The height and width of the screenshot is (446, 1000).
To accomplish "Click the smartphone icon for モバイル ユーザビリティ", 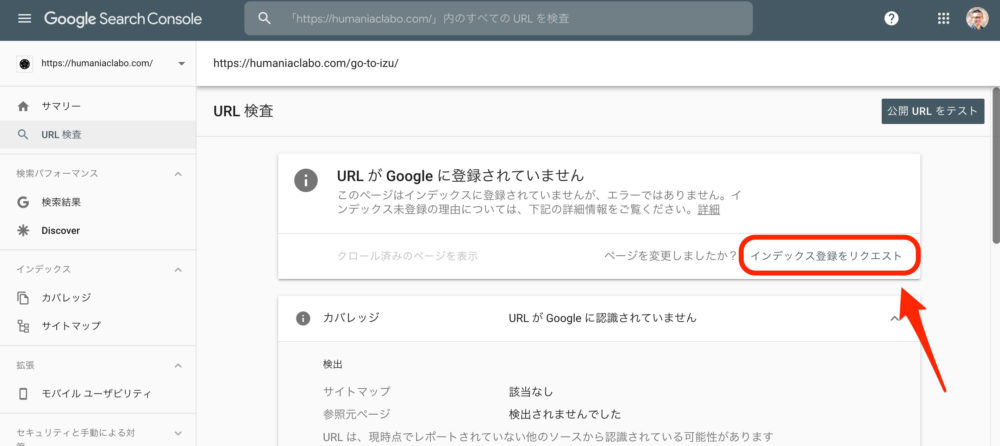I will [24, 394].
